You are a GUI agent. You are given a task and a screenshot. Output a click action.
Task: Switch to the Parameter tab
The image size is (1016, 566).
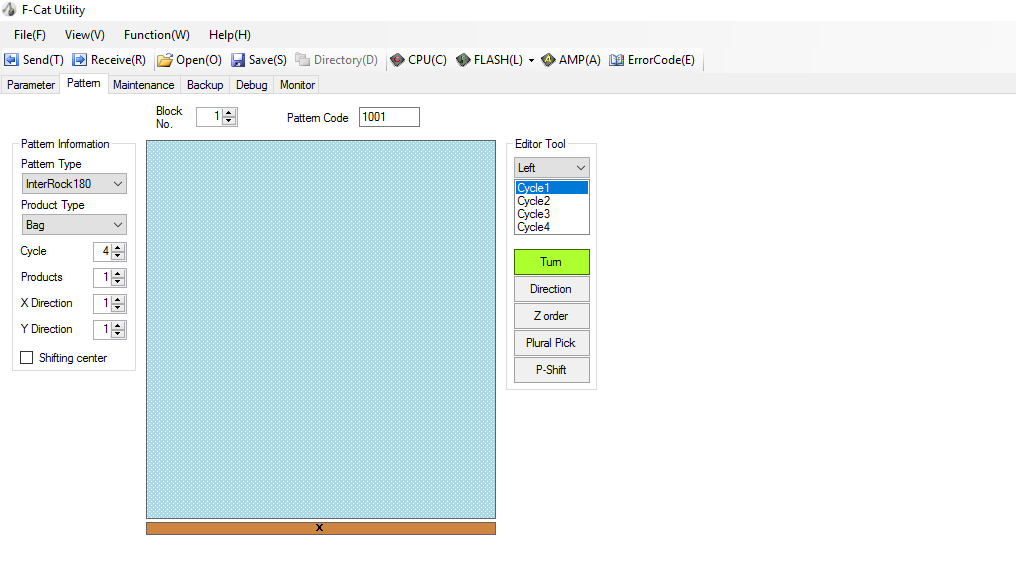pos(30,85)
